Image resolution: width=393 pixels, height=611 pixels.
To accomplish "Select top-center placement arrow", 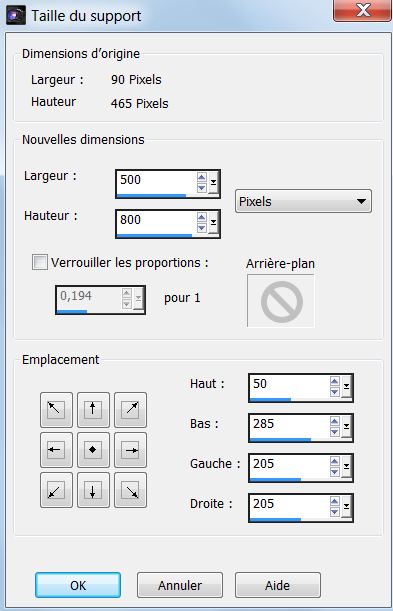I will point(93,410).
